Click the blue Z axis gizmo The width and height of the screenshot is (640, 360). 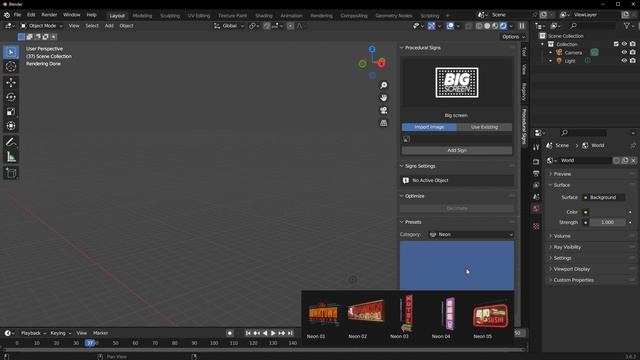(x=372, y=49)
